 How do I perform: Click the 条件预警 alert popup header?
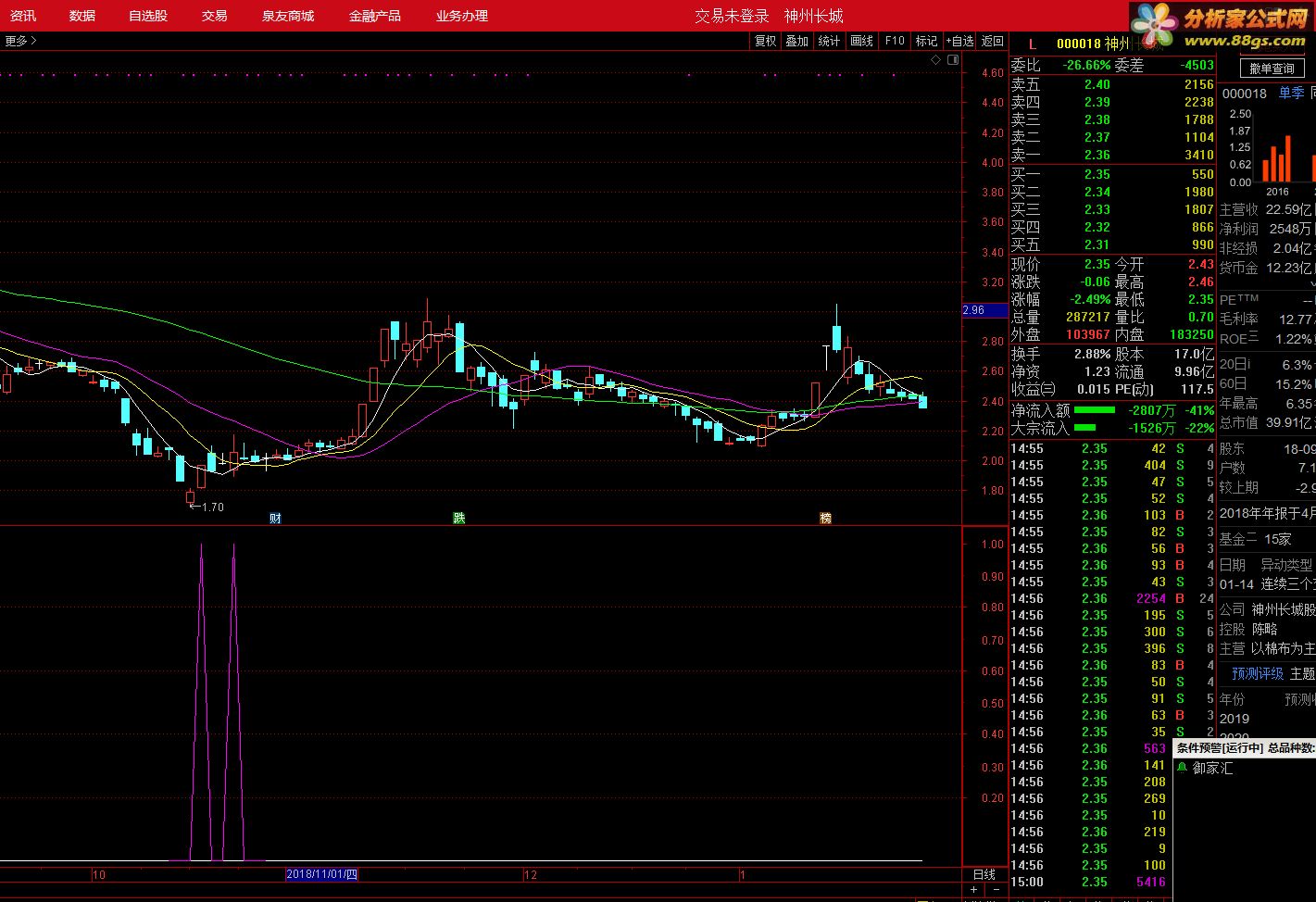pyautogui.click(x=1246, y=748)
